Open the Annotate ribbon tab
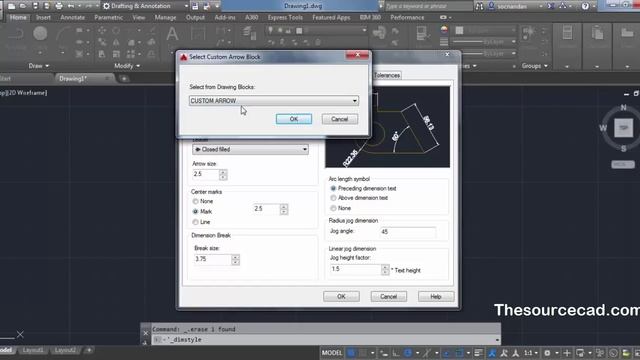The image size is (640, 360). 73,18
